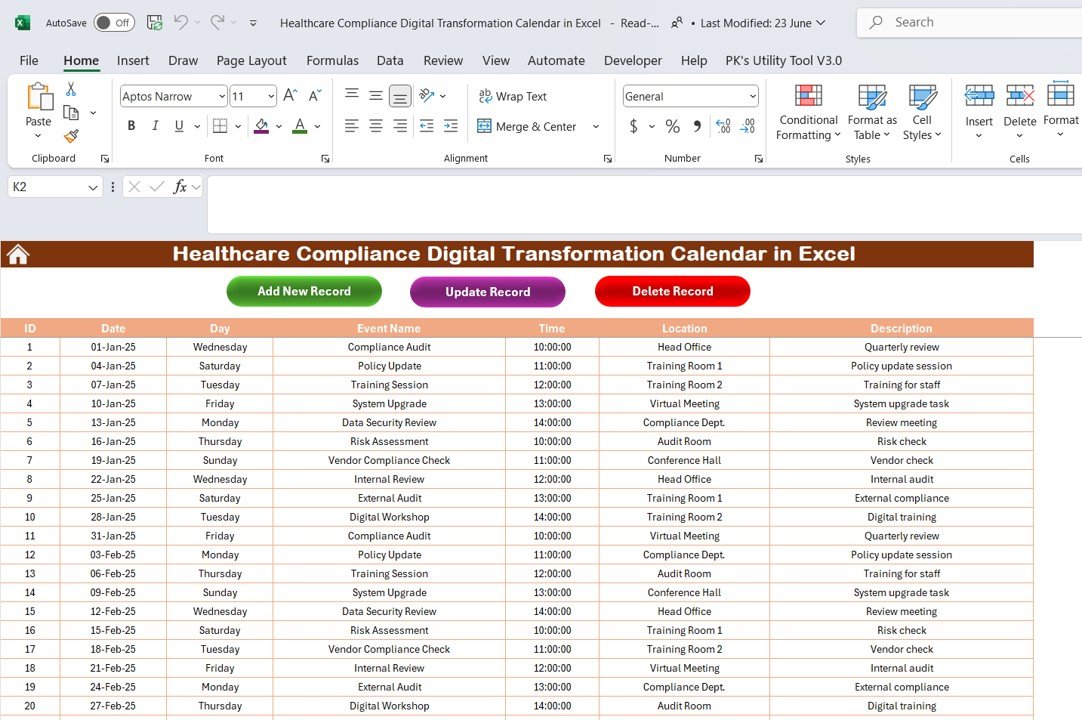Open the Font settings dialog launcher

[x=325, y=159]
